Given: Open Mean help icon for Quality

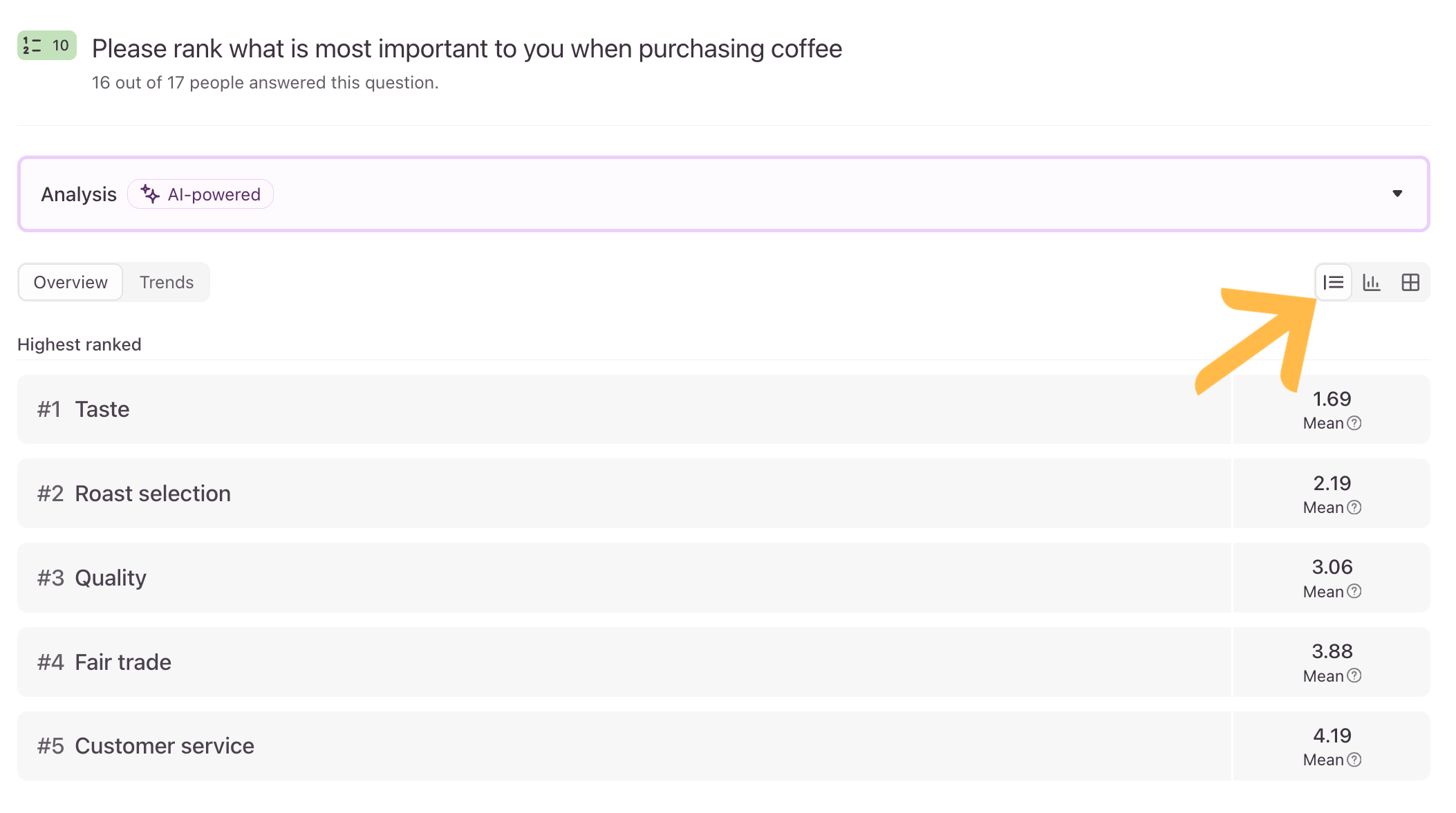Looking at the screenshot, I should click(x=1354, y=591).
